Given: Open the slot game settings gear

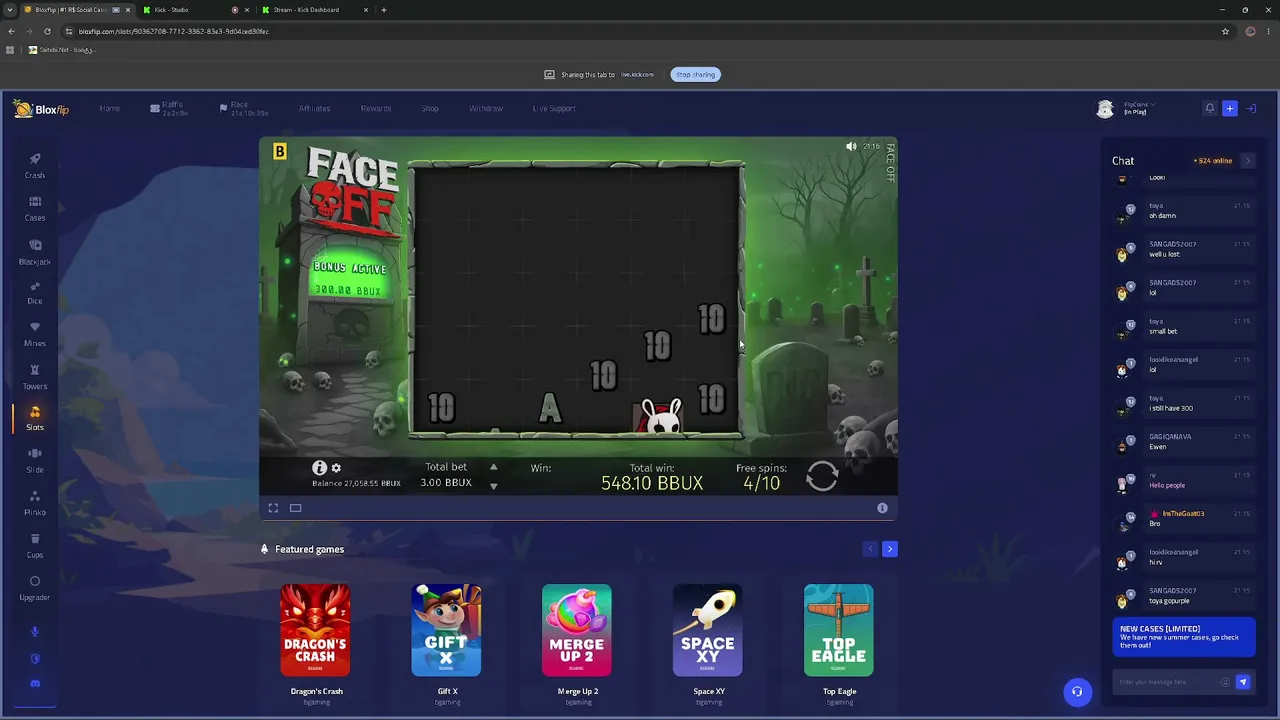Looking at the screenshot, I should pos(336,468).
